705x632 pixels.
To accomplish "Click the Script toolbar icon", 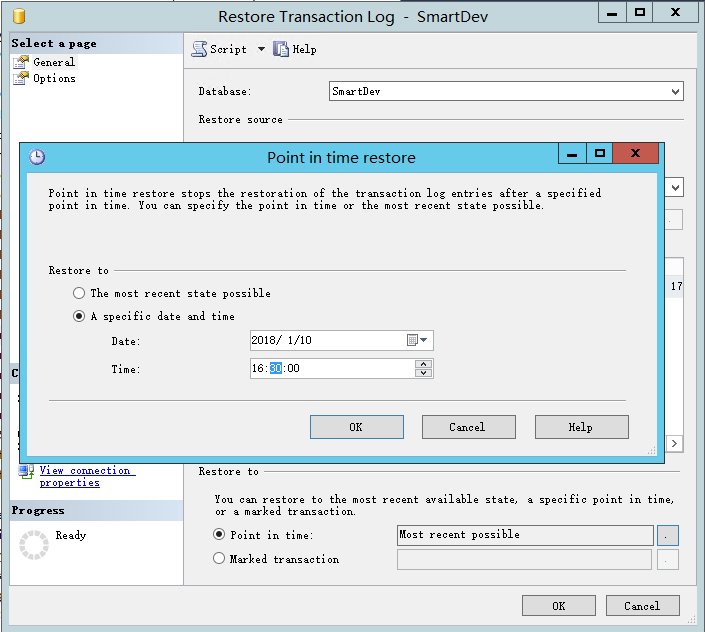I will click(x=200, y=49).
